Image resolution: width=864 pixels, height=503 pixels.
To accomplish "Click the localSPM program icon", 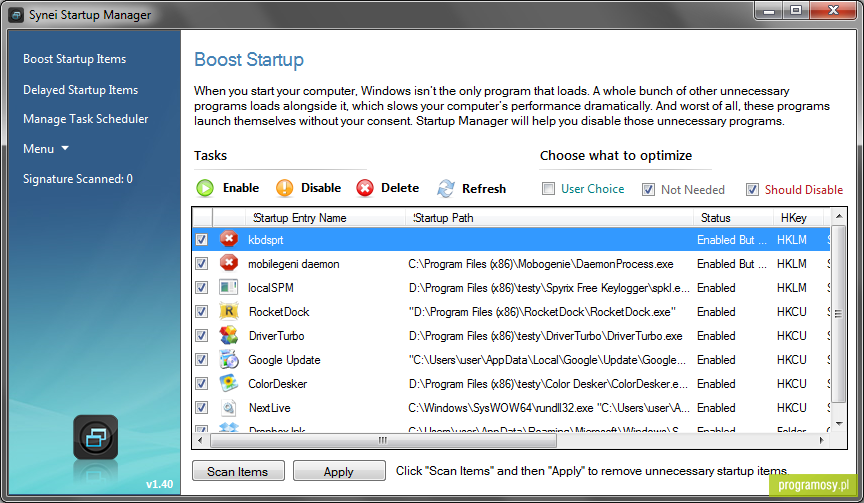I will click(x=229, y=287).
